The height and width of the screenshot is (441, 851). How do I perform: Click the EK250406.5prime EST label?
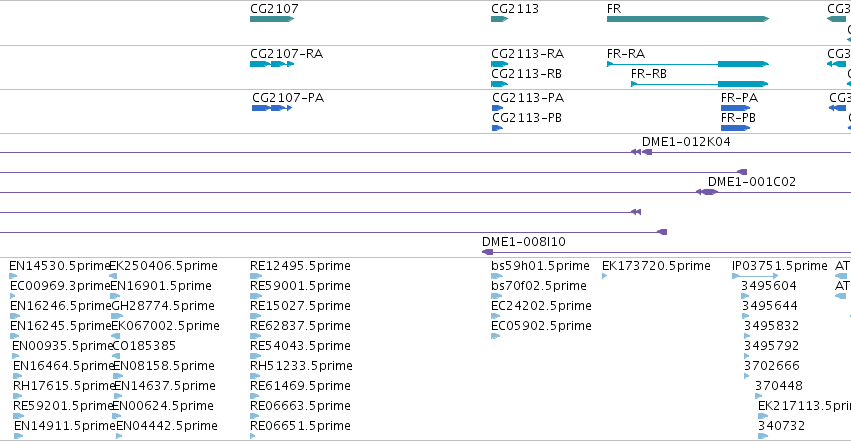[163, 266]
